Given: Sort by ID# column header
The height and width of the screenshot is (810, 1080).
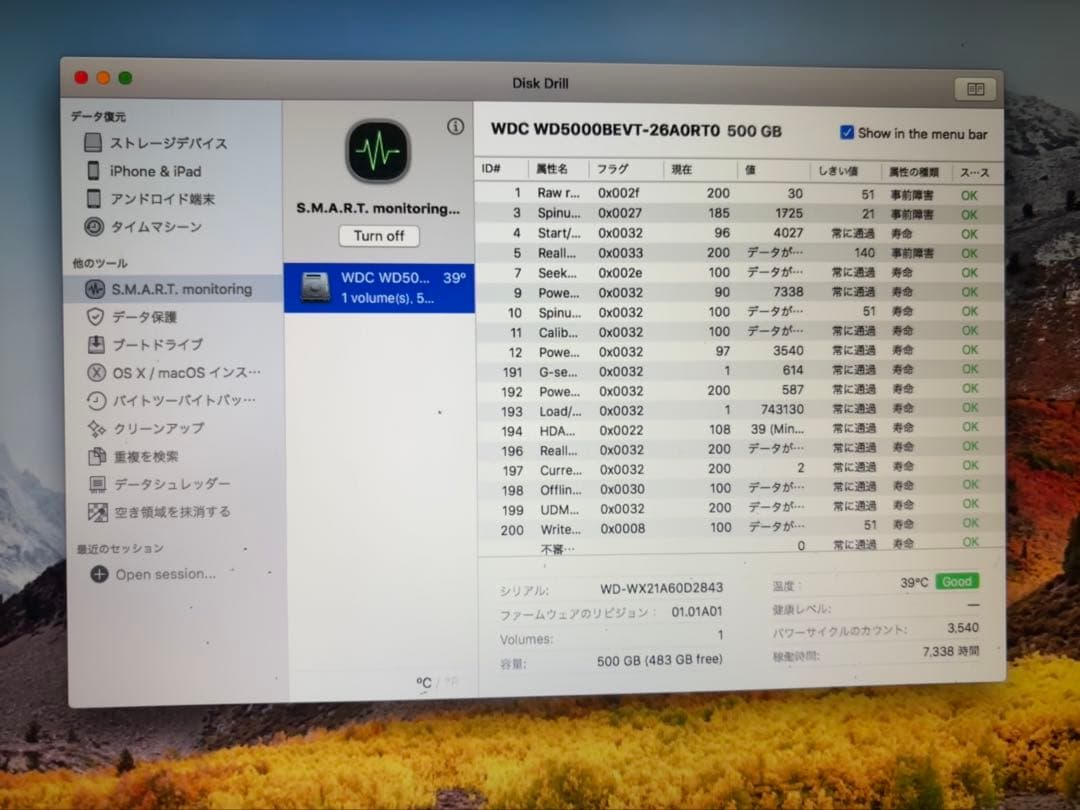Looking at the screenshot, I should pos(501,169).
